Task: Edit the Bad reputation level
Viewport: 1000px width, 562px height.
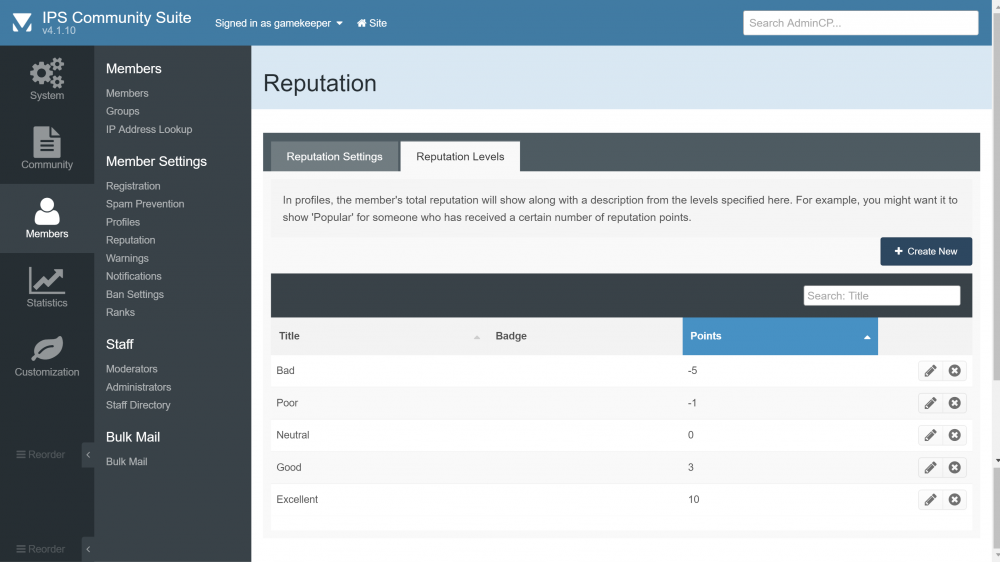Action: (x=930, y=371)
